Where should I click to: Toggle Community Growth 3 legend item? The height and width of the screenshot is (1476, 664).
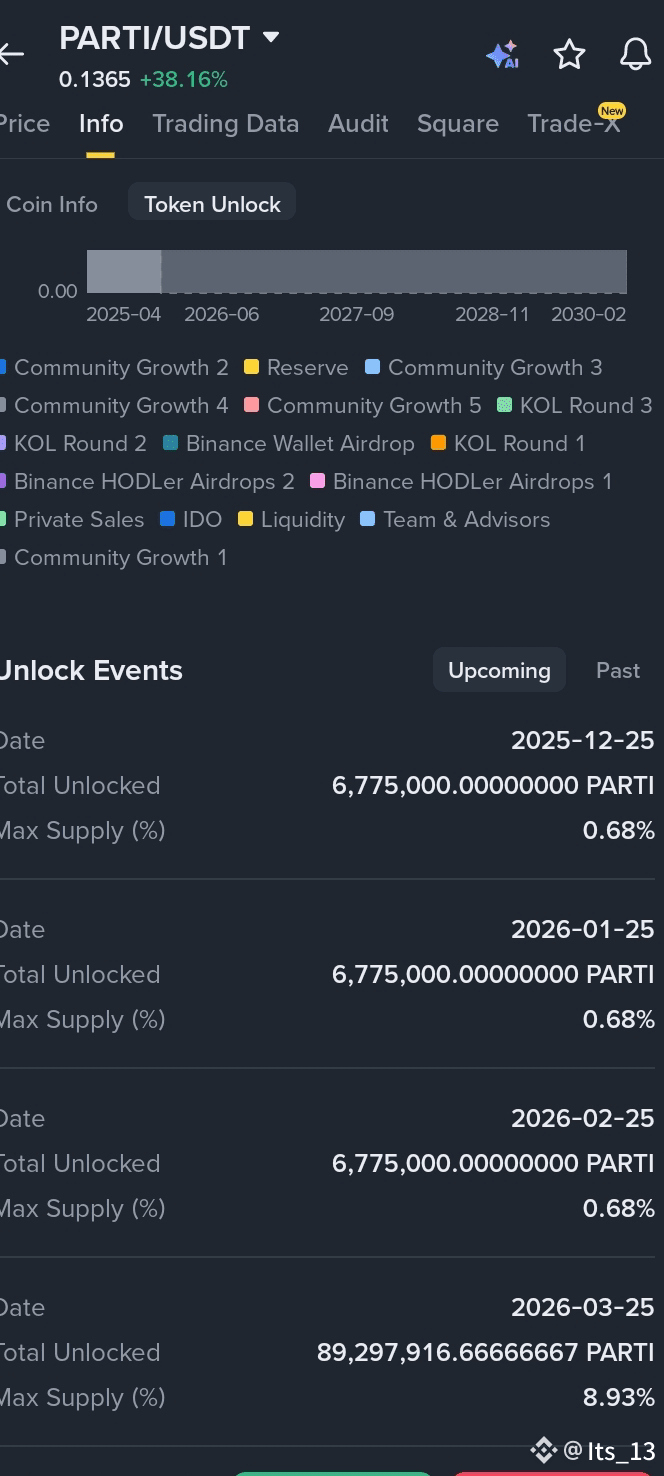(x=484, y=367)
